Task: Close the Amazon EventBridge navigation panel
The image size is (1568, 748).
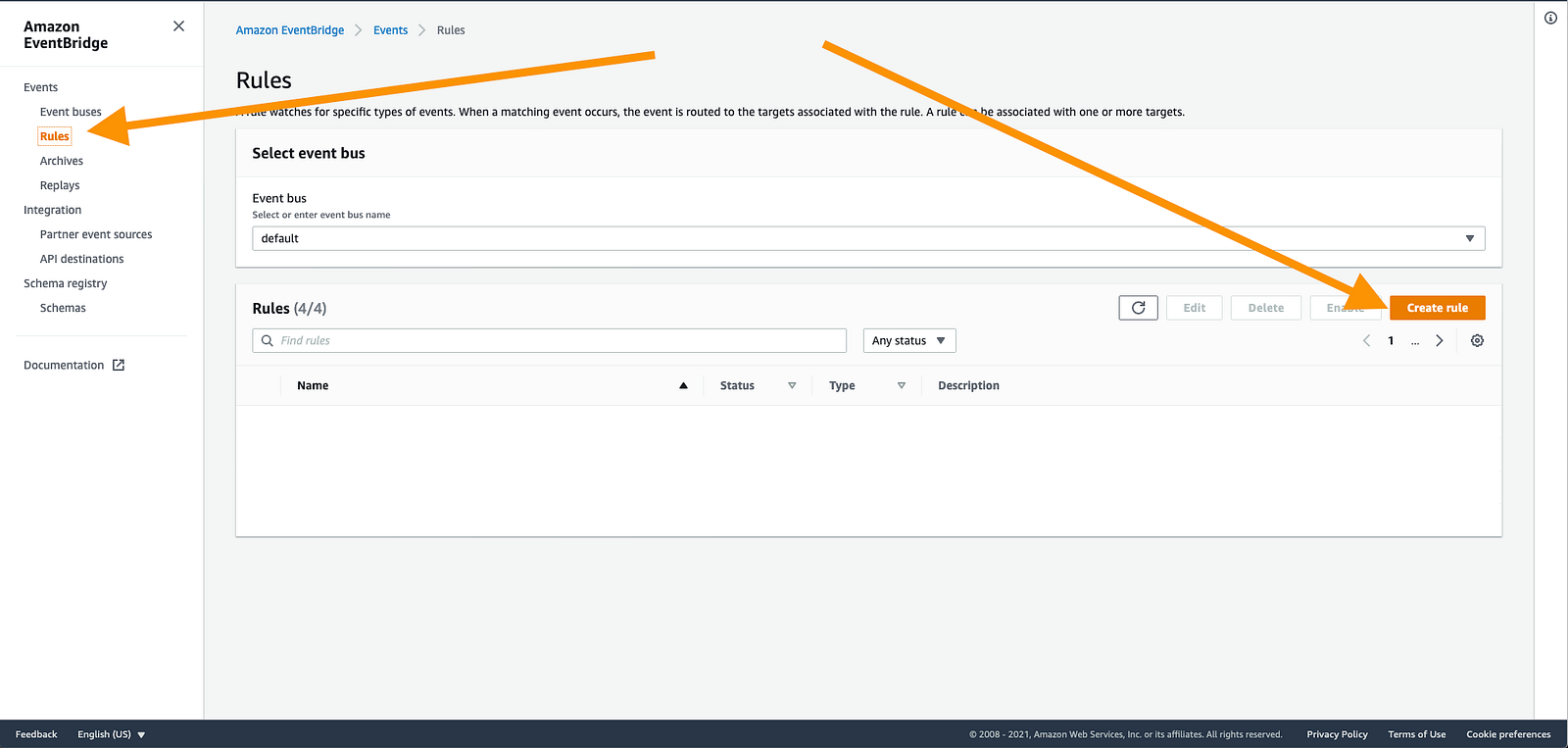Action: point(178,26)
